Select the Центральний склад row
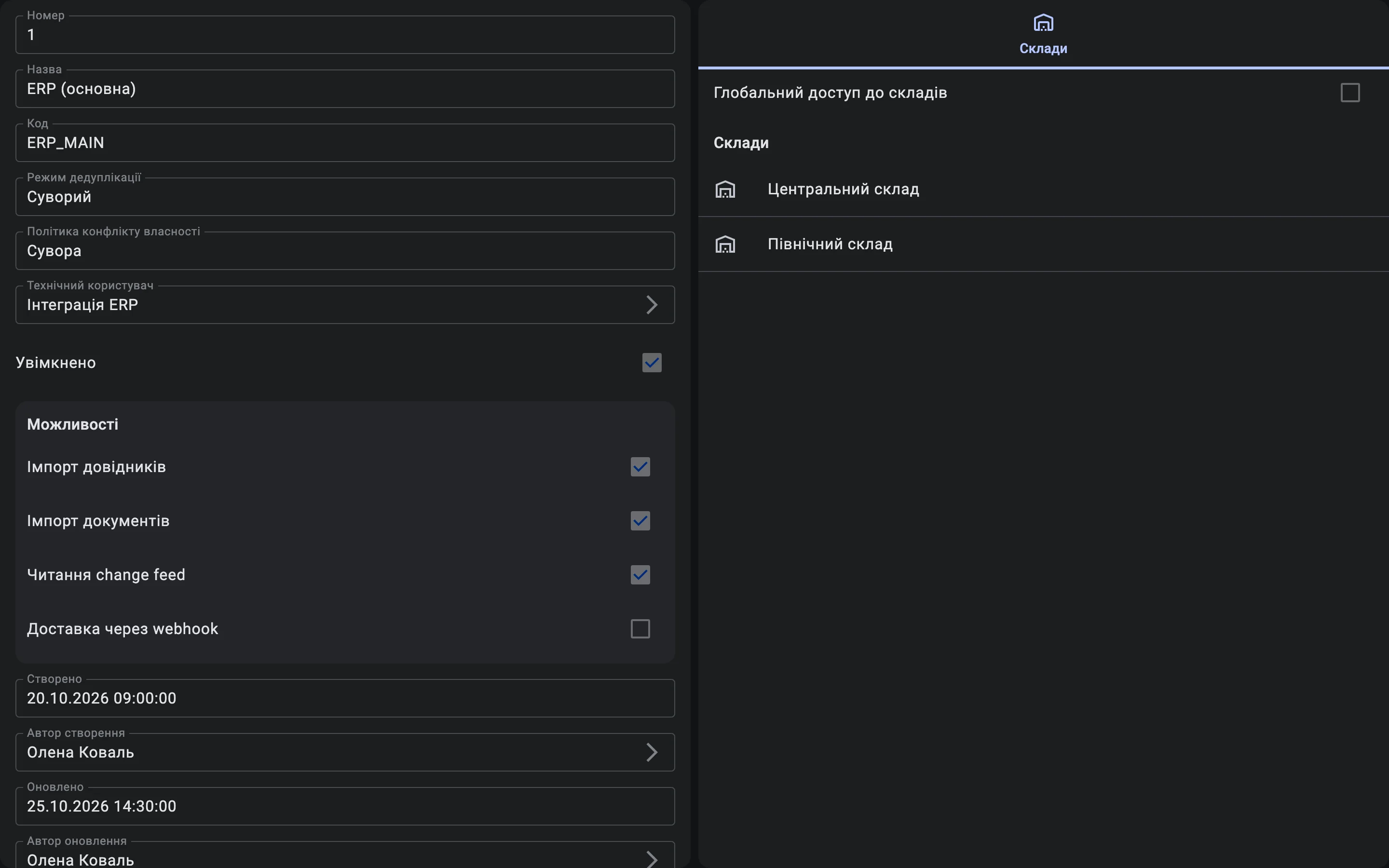Image resolution: width=1389 pixels, height=868 pixels. pyautogui.click(x=1043, y=190)
